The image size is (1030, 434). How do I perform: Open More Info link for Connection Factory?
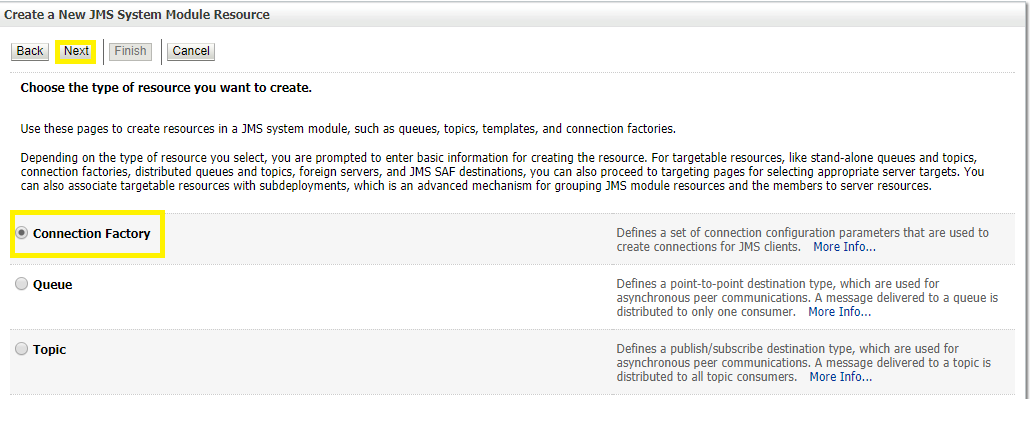point(844,247)
